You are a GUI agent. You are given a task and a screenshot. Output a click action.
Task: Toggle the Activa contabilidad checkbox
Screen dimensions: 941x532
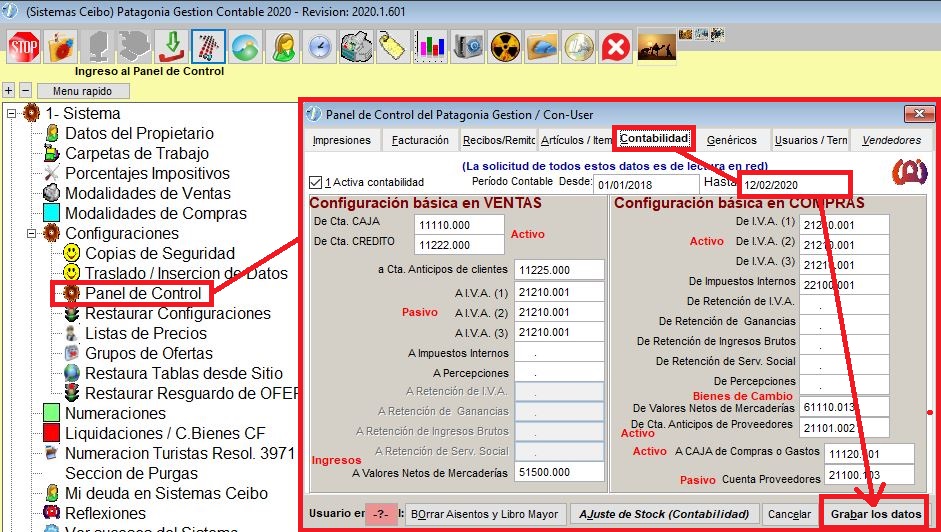coord(315,182)
